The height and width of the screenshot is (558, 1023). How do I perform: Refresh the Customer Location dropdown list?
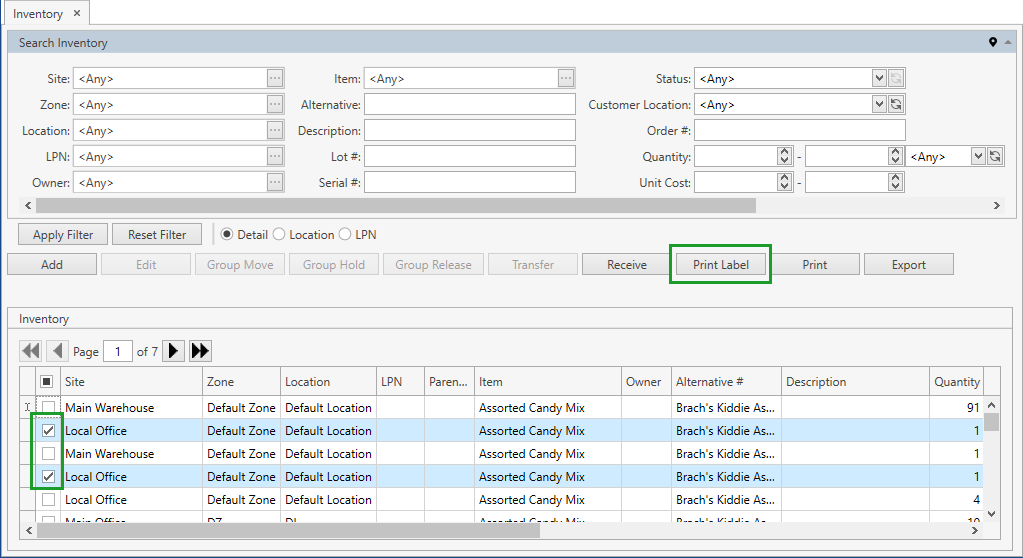click(x=896, y=104)
